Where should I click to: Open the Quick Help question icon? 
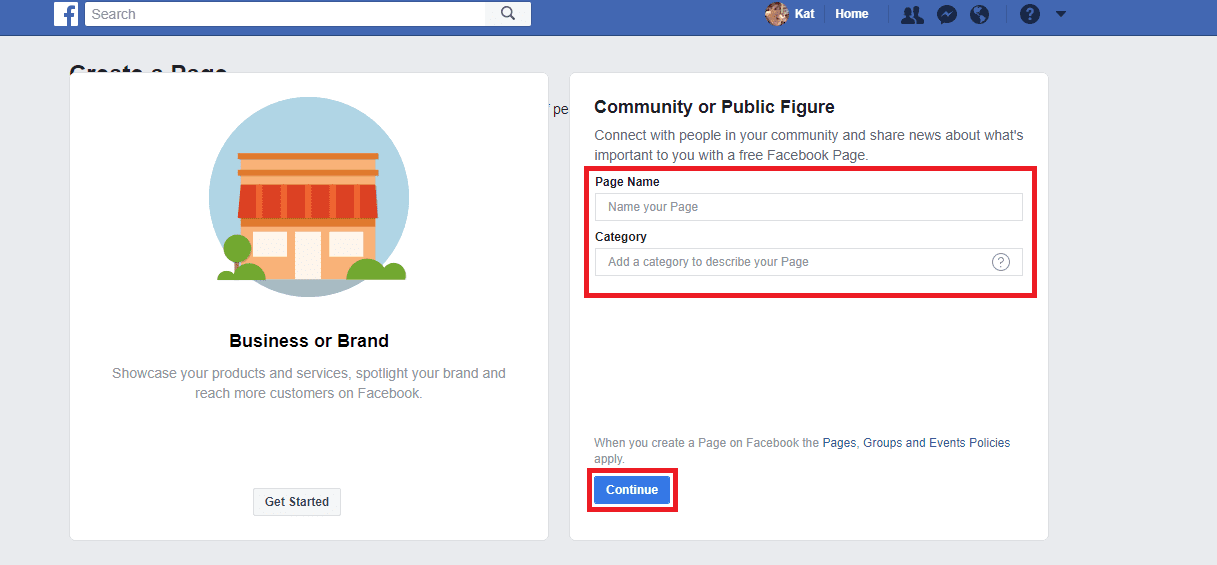click(x=1030, y=14)
